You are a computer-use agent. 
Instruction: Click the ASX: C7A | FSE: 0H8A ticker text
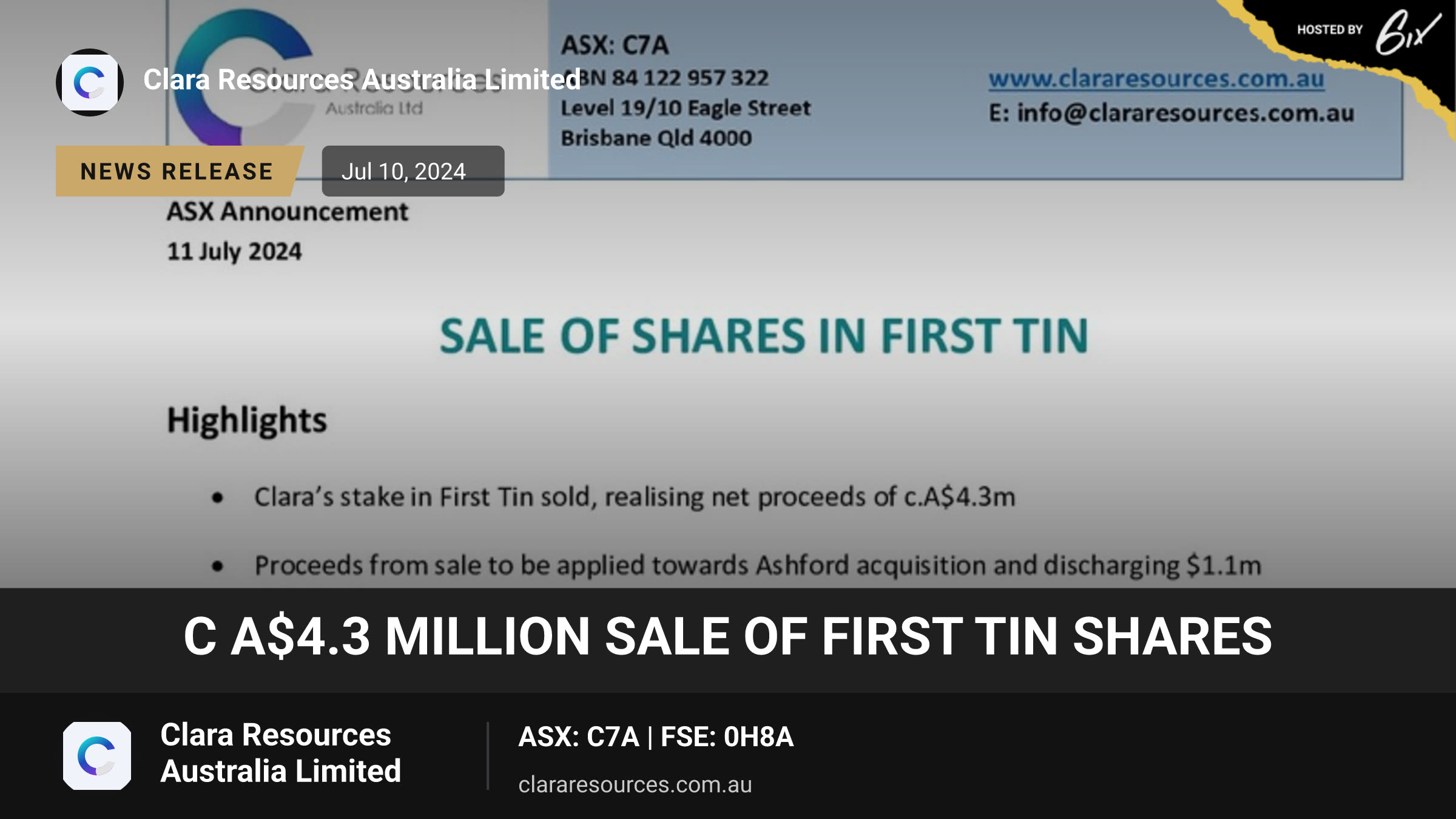[656, 736]
